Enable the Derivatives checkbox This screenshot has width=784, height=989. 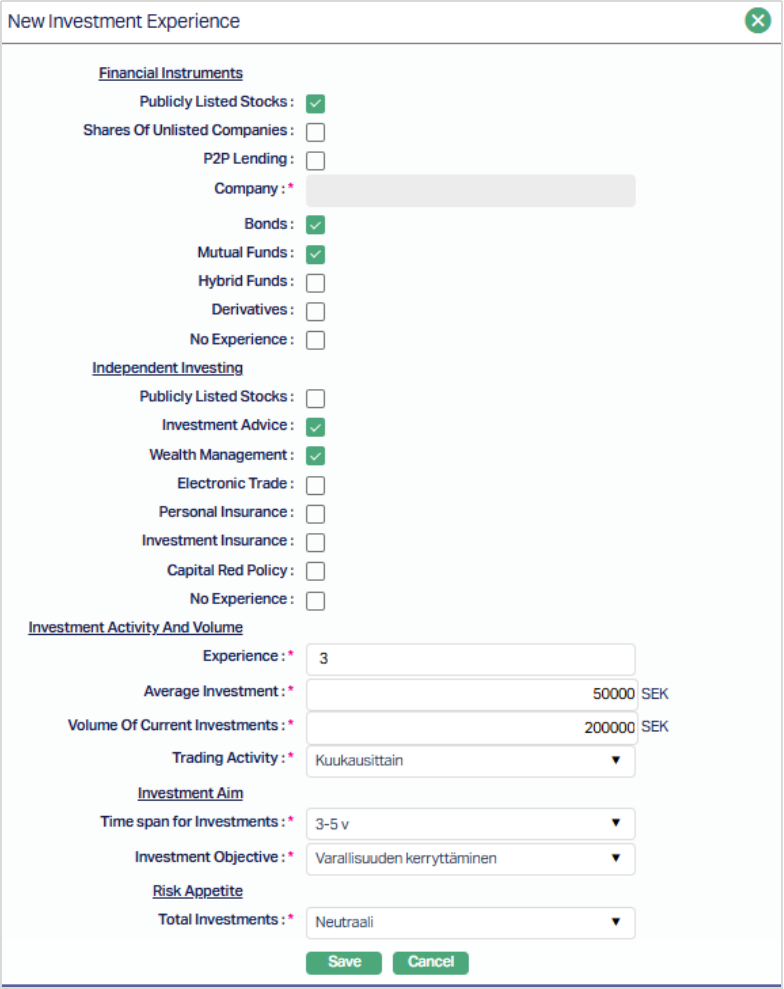point(316,311)
